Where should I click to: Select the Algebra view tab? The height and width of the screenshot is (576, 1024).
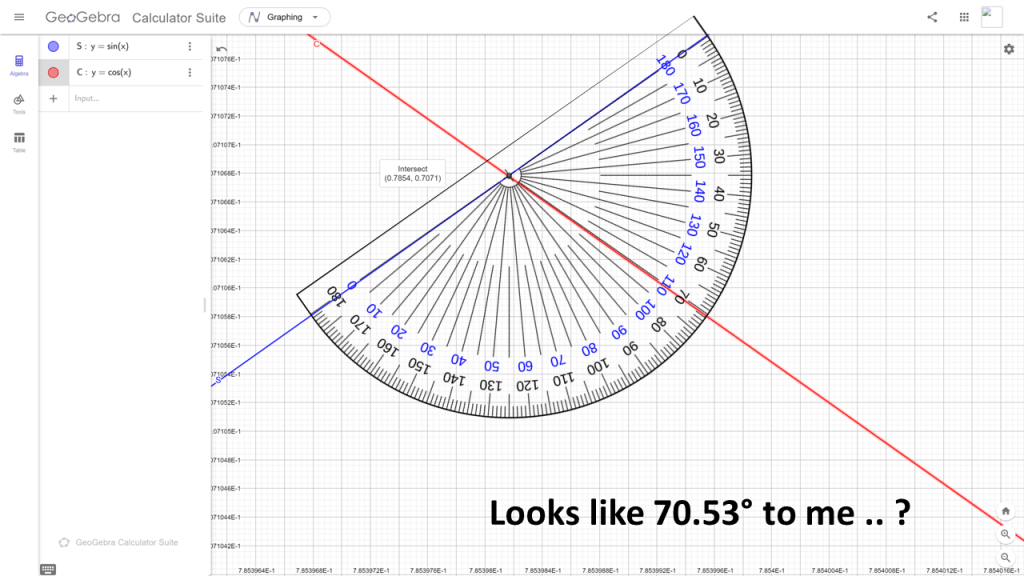coord(19,64)
